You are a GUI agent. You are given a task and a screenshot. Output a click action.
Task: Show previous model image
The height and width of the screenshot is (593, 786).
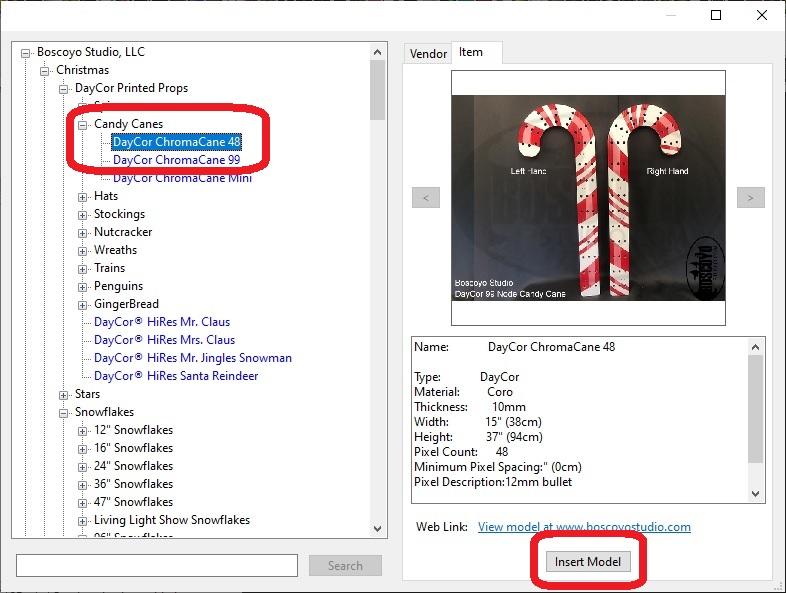coord(426,197)
